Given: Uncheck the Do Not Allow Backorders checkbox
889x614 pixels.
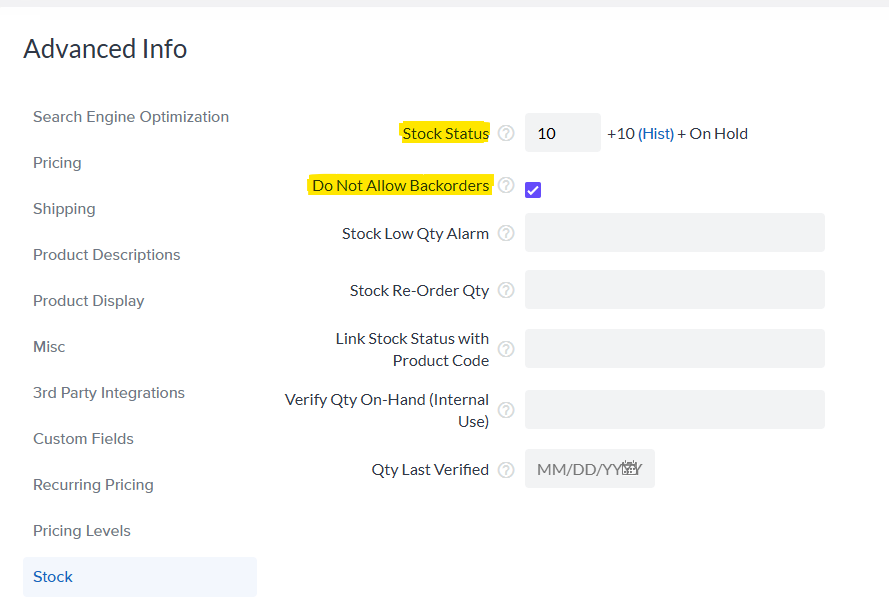Looking at the screenshot, I should tap(533, 190).
